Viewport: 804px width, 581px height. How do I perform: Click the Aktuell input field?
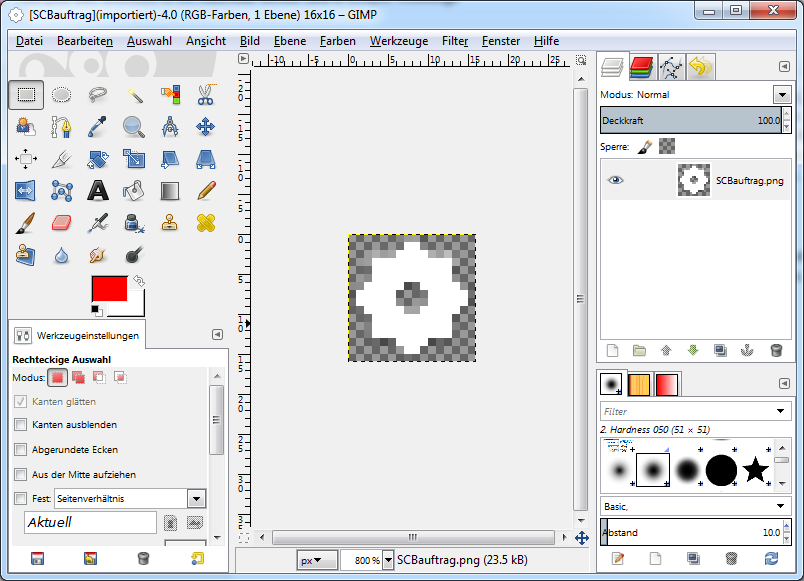pyautogui.click(x=90, y=522)
